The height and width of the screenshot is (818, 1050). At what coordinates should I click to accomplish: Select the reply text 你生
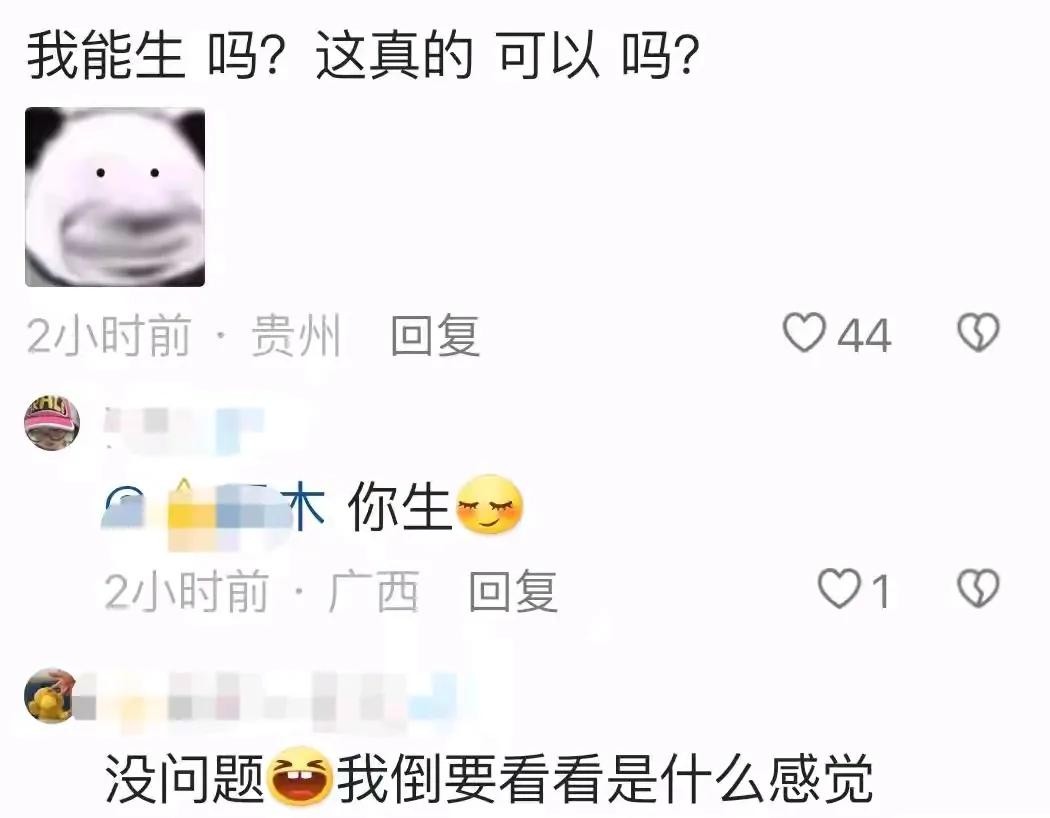pos(400,507)
